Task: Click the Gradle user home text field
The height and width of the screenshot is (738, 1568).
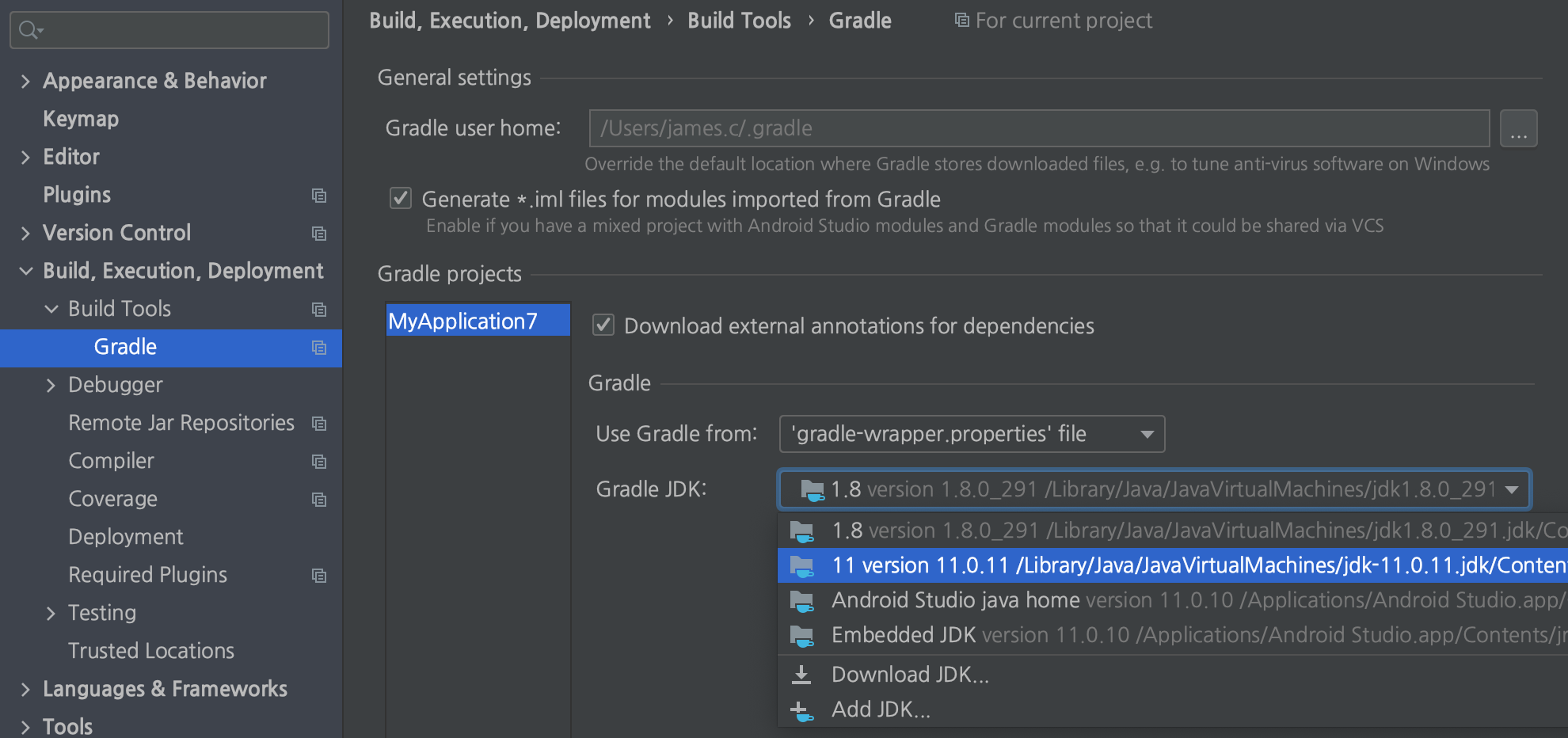Action: coord(1039,128)
